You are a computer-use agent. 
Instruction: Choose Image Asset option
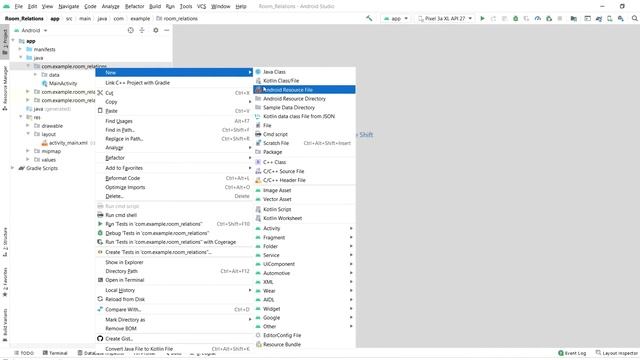click(x=304, y=190)
